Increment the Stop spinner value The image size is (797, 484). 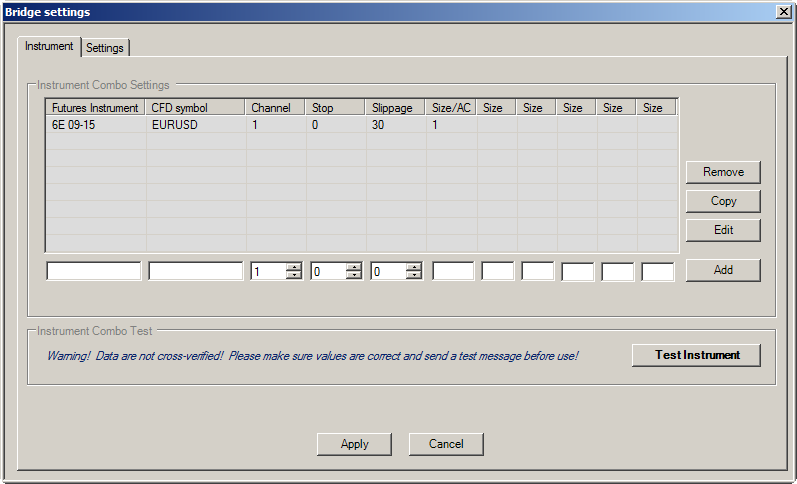click(353, 267)
